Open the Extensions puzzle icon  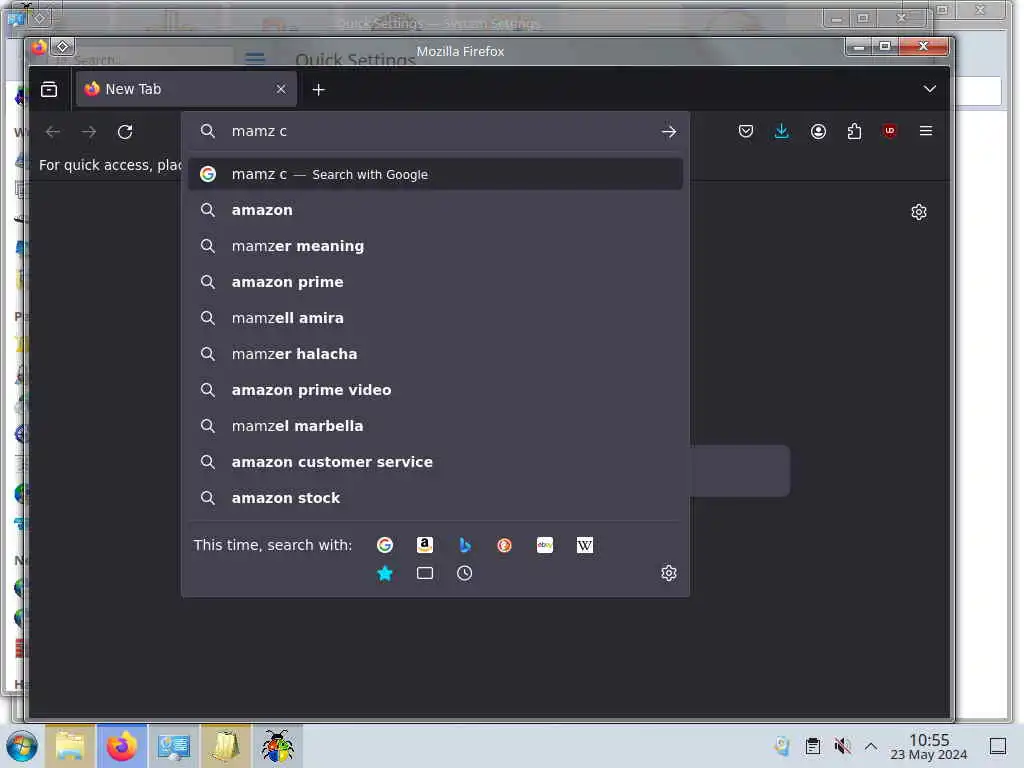pyautogui.click(x=854, y=131)
